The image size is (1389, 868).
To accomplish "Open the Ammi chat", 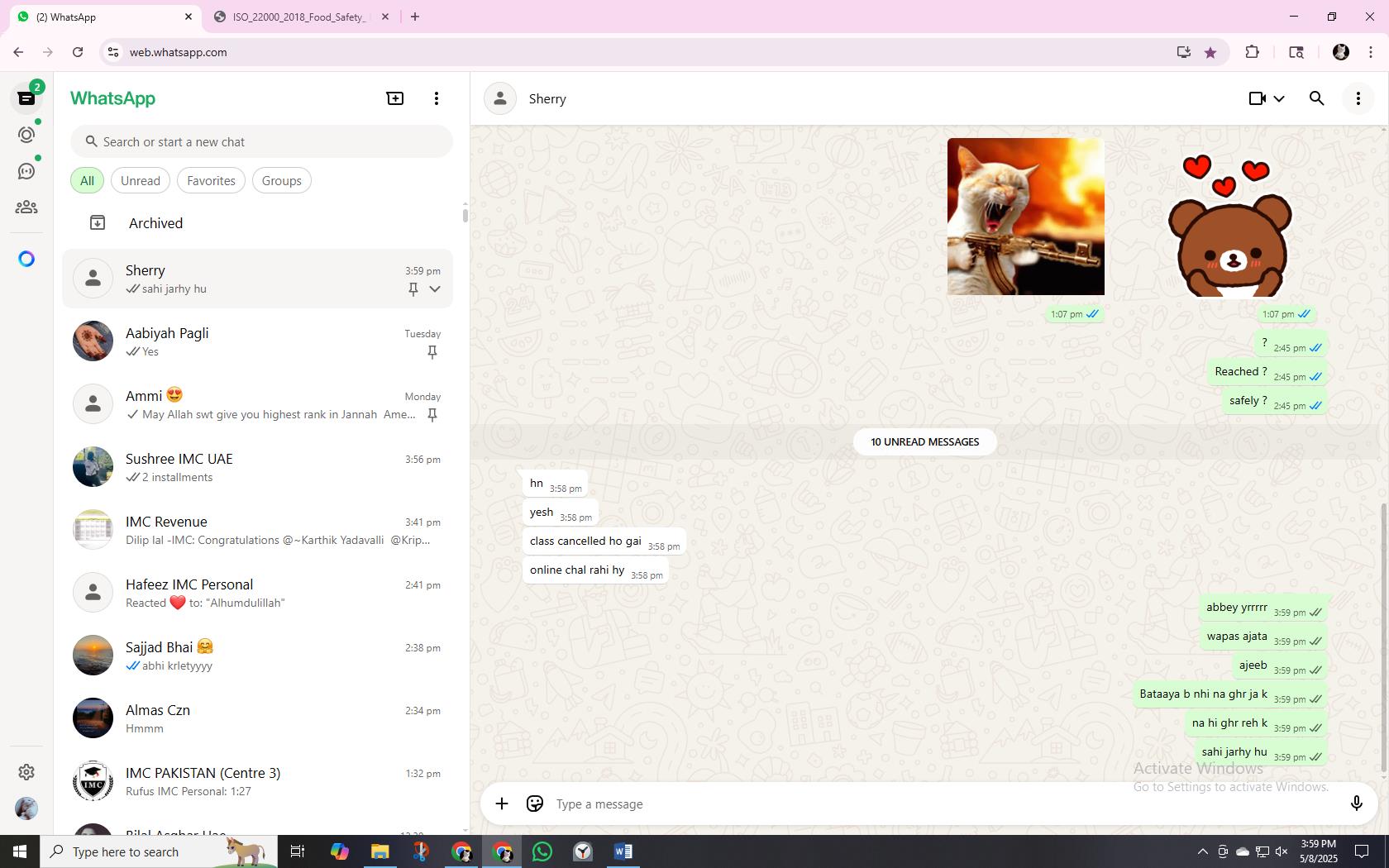I will click(257, 404).
